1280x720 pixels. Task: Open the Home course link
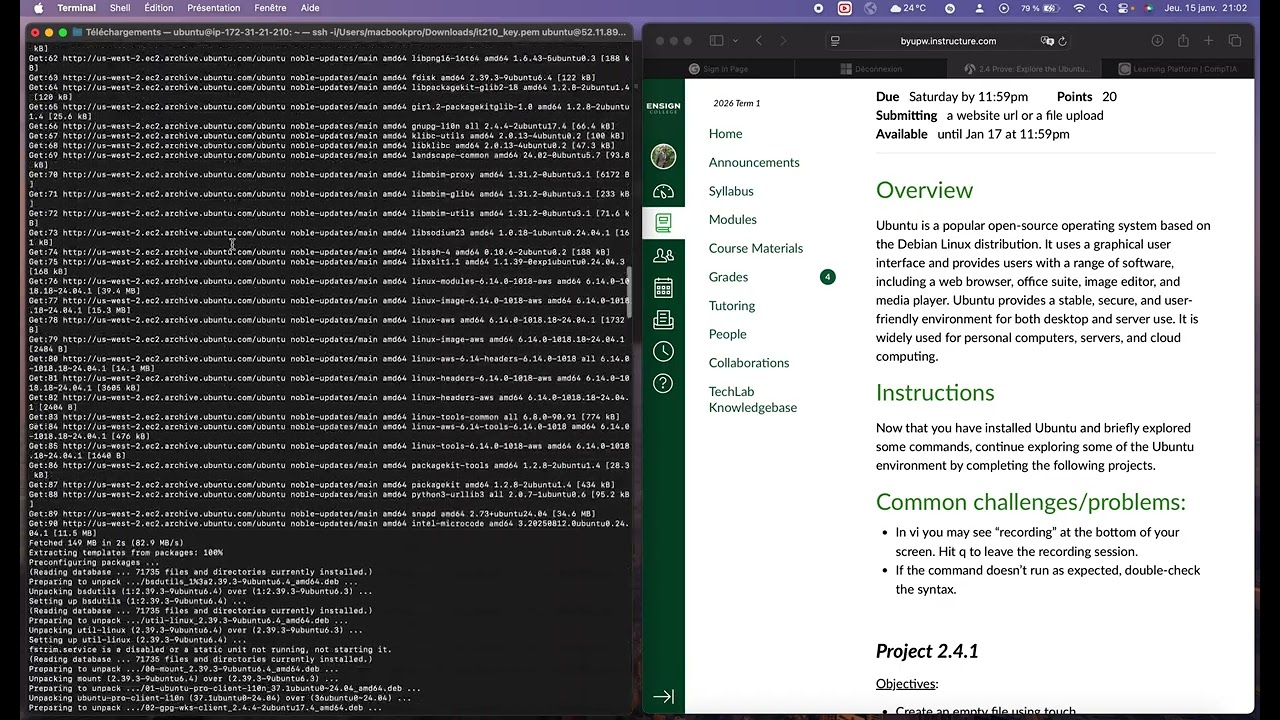725,134
